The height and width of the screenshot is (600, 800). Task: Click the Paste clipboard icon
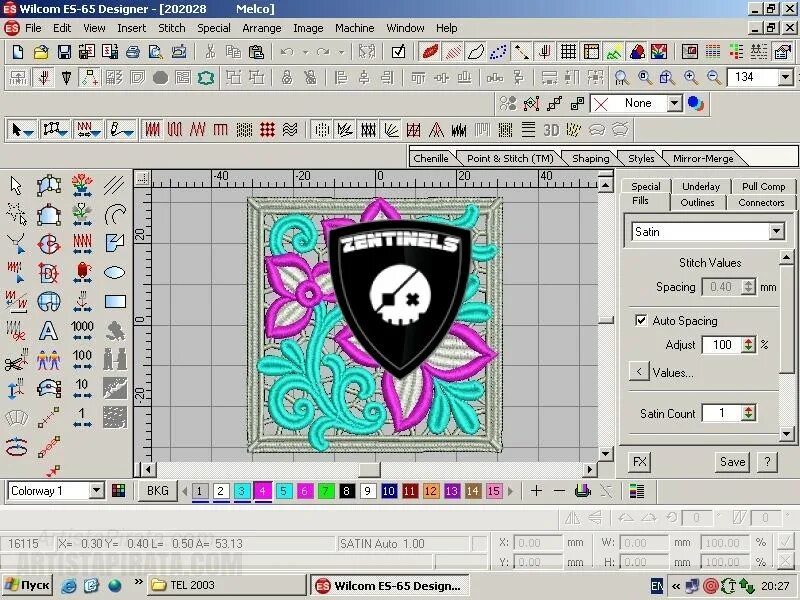(x=256, y=52)
